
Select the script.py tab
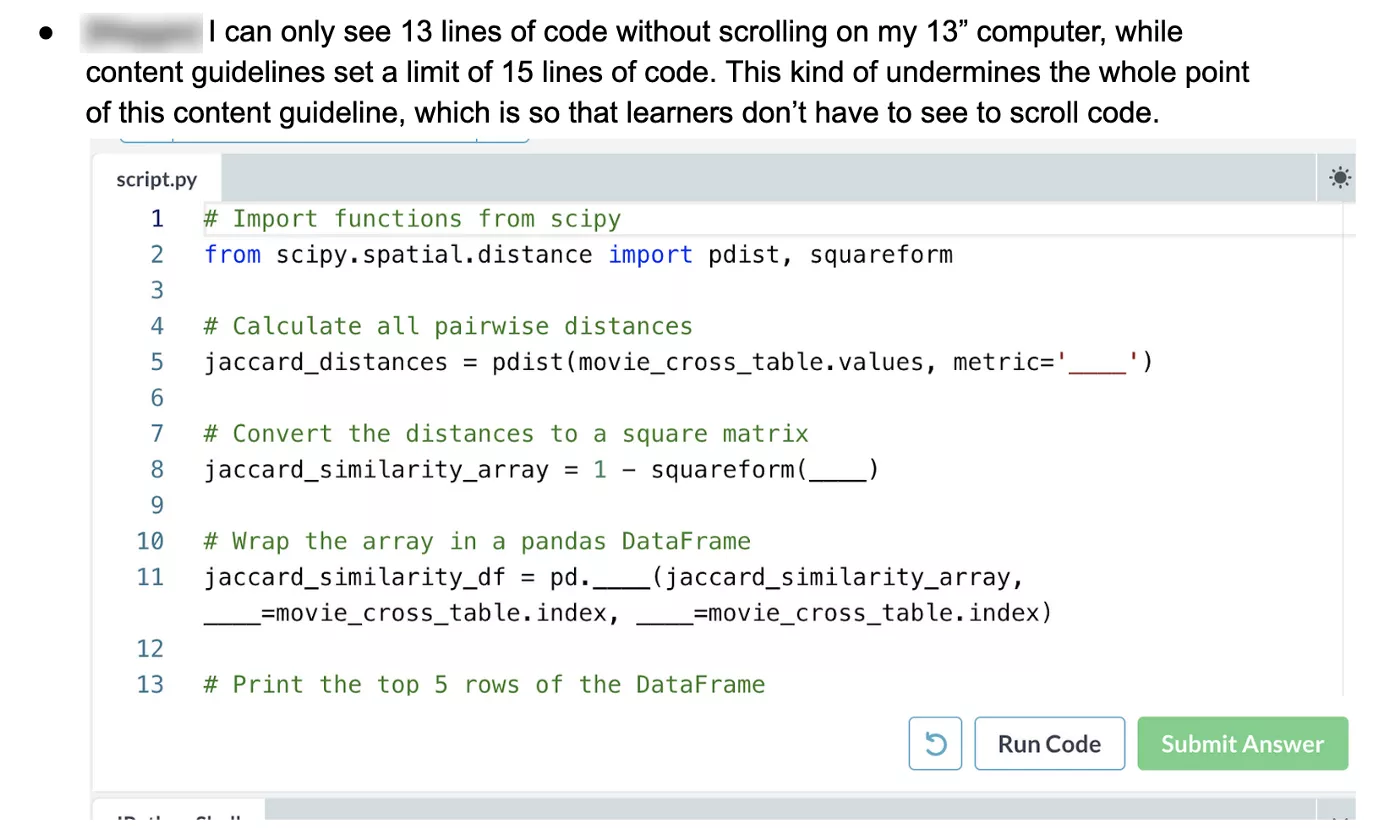coord(156,180)
